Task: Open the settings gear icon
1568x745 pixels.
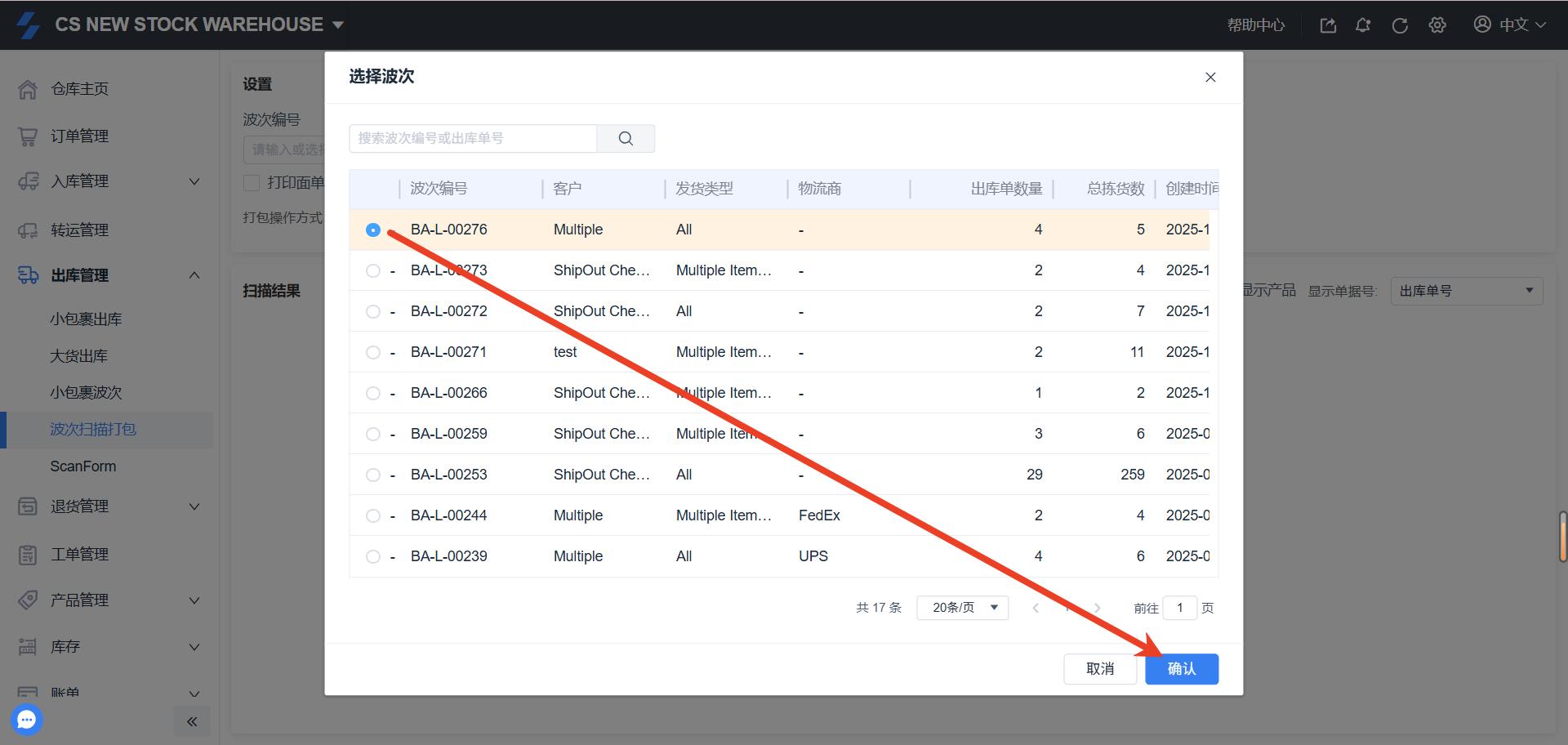Action: (1437, 25)
